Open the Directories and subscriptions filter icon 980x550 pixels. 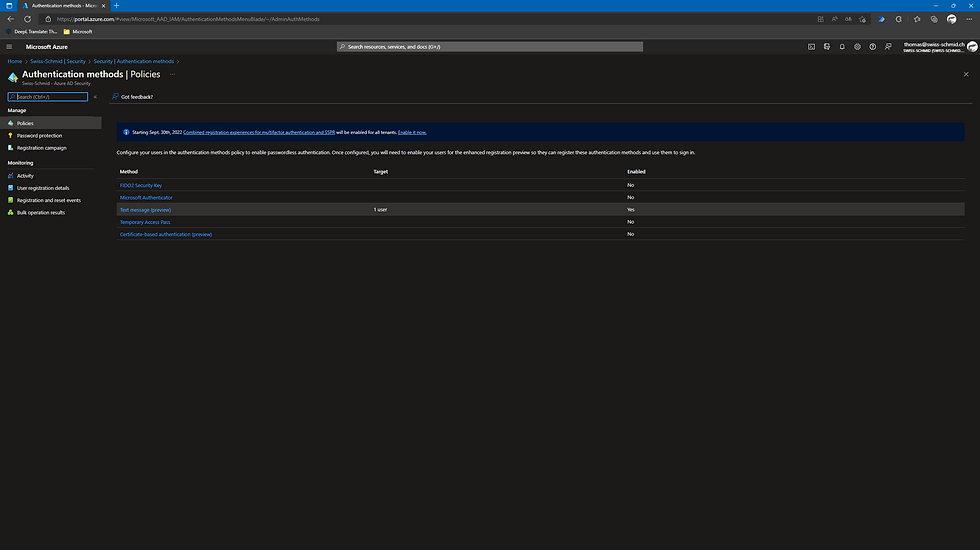(827, 47)
